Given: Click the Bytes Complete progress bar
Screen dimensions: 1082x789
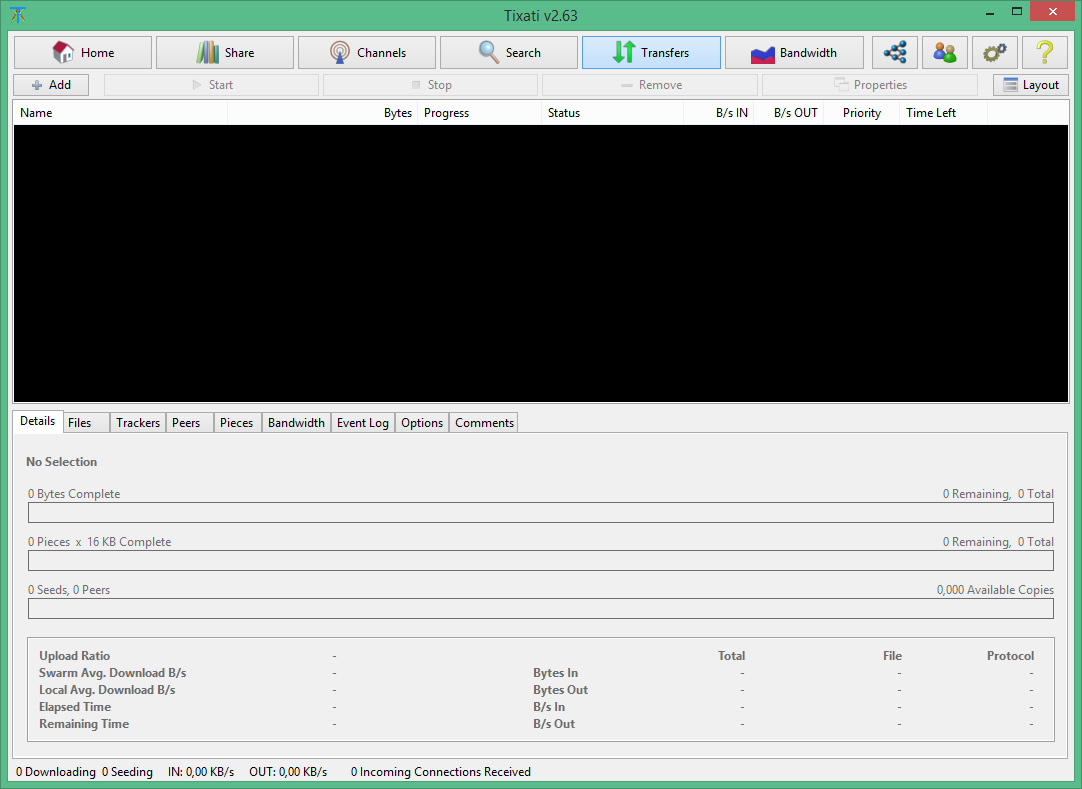Looking at the screenshot, I should click(540, 513).
